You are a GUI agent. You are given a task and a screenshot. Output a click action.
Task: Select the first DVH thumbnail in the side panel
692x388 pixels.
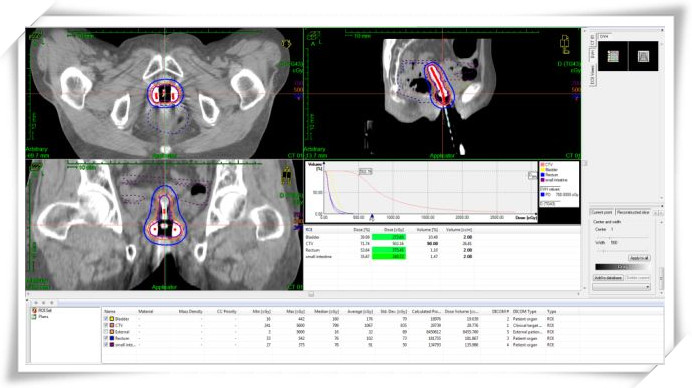tap(613, 56)
